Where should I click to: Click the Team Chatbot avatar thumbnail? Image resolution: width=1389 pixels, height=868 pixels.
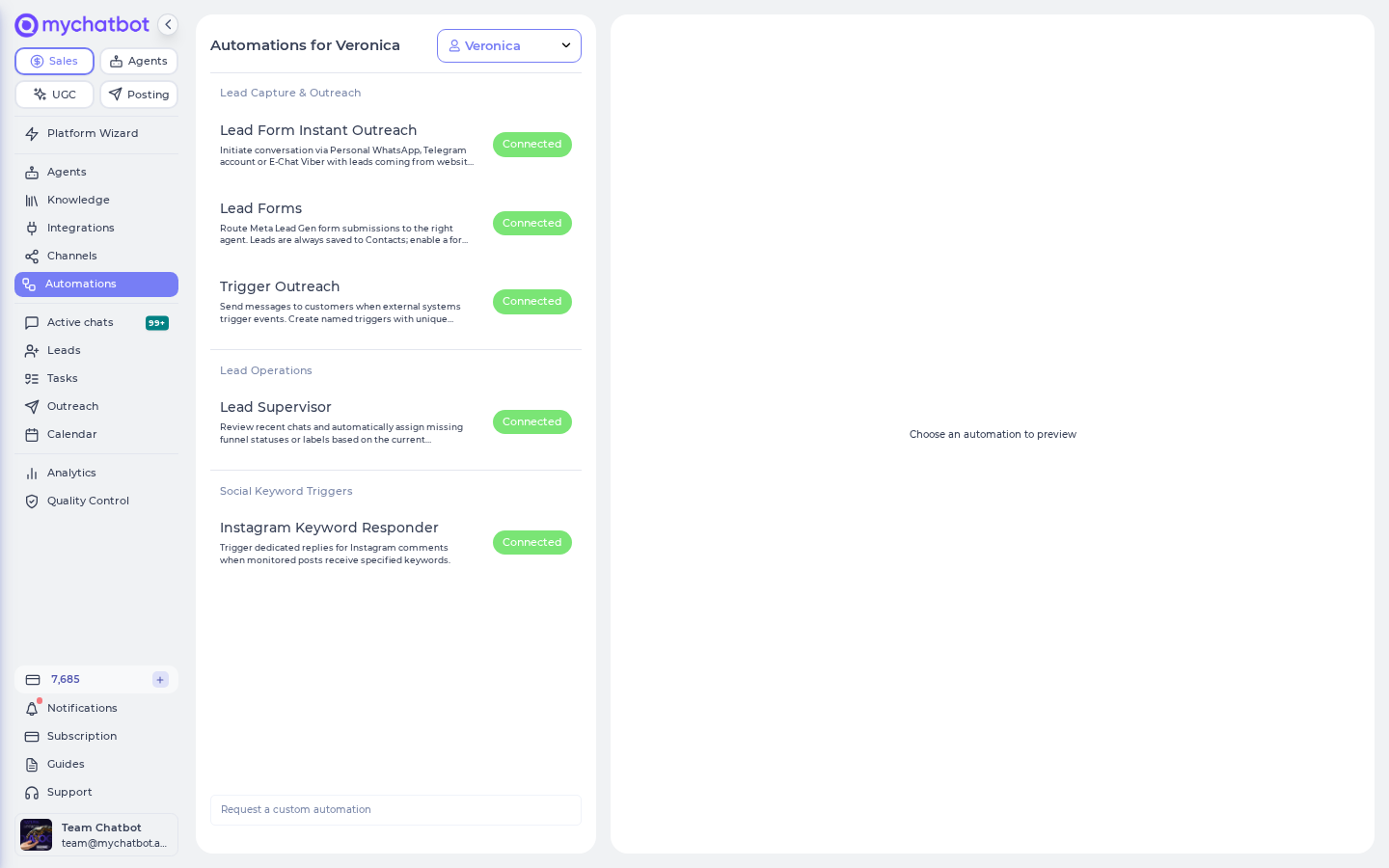pos(37,835)
